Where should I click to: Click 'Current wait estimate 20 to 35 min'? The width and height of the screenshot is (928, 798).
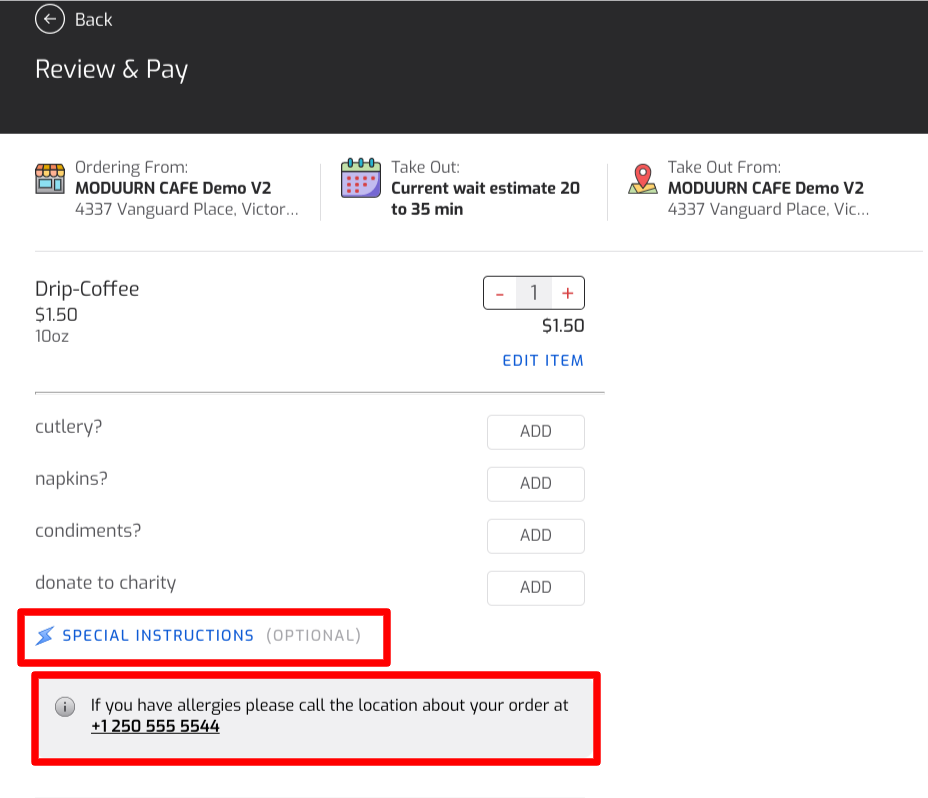coord(485,198)
